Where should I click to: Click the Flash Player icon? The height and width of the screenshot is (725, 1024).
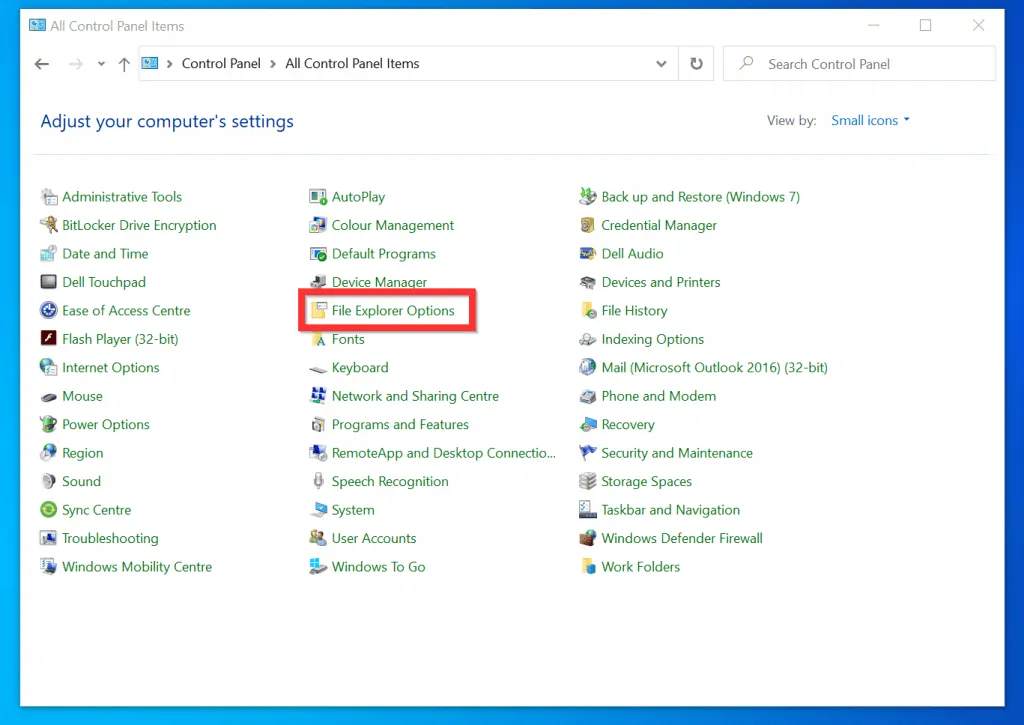(48, 339)
